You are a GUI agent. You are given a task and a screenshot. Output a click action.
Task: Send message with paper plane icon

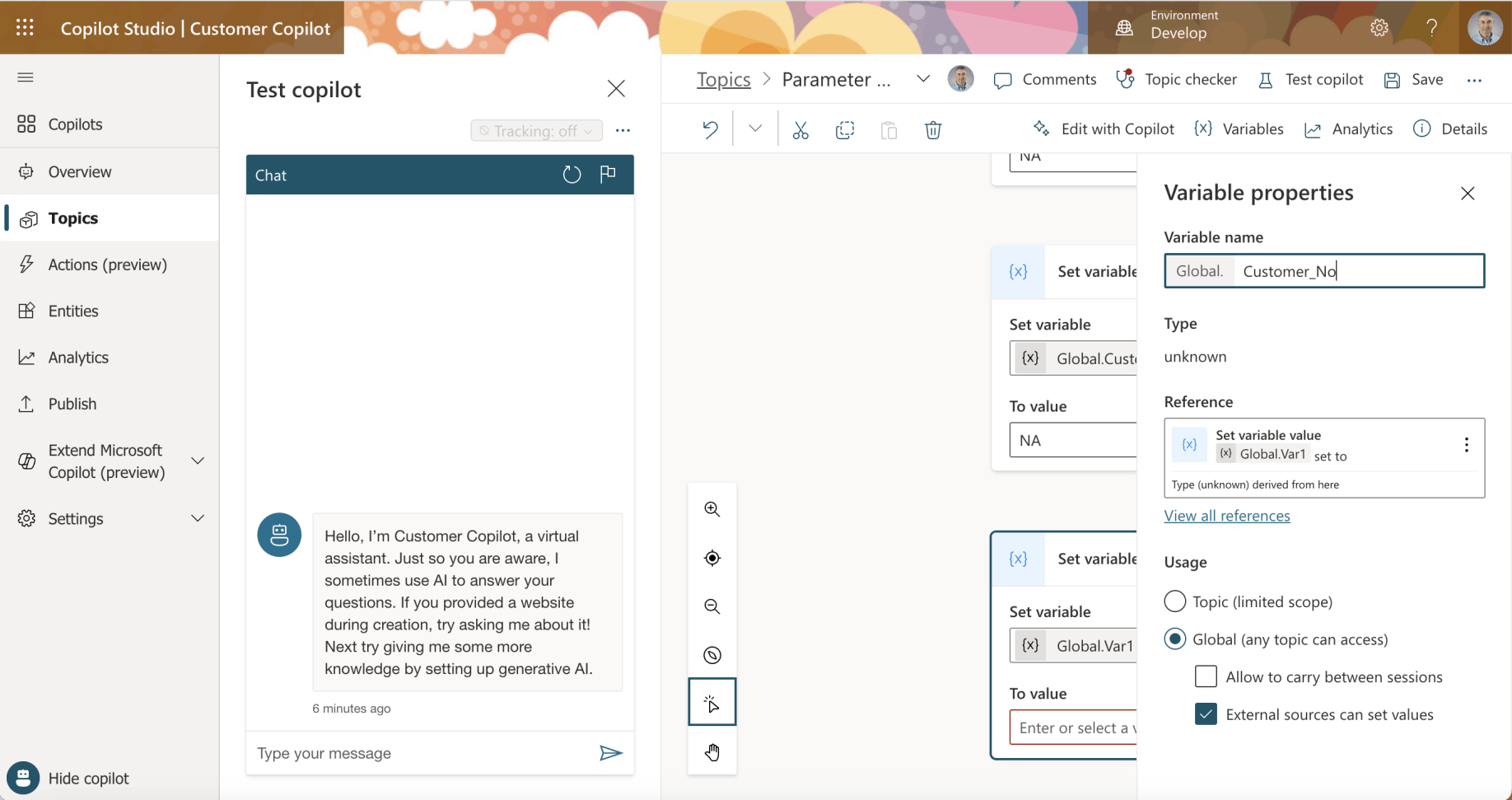[x=611, y=753]
